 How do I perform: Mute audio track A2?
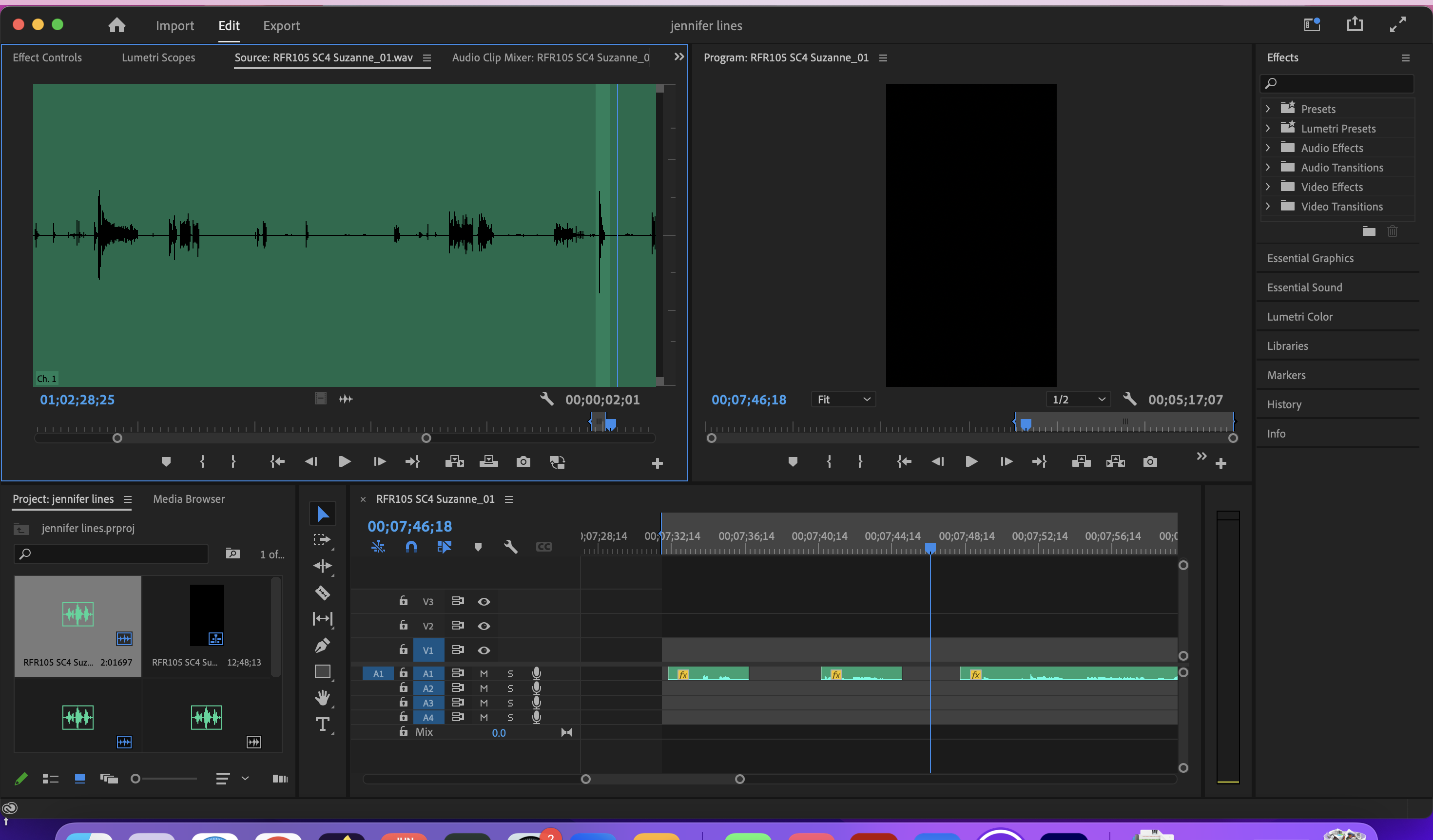coord(484,688)
